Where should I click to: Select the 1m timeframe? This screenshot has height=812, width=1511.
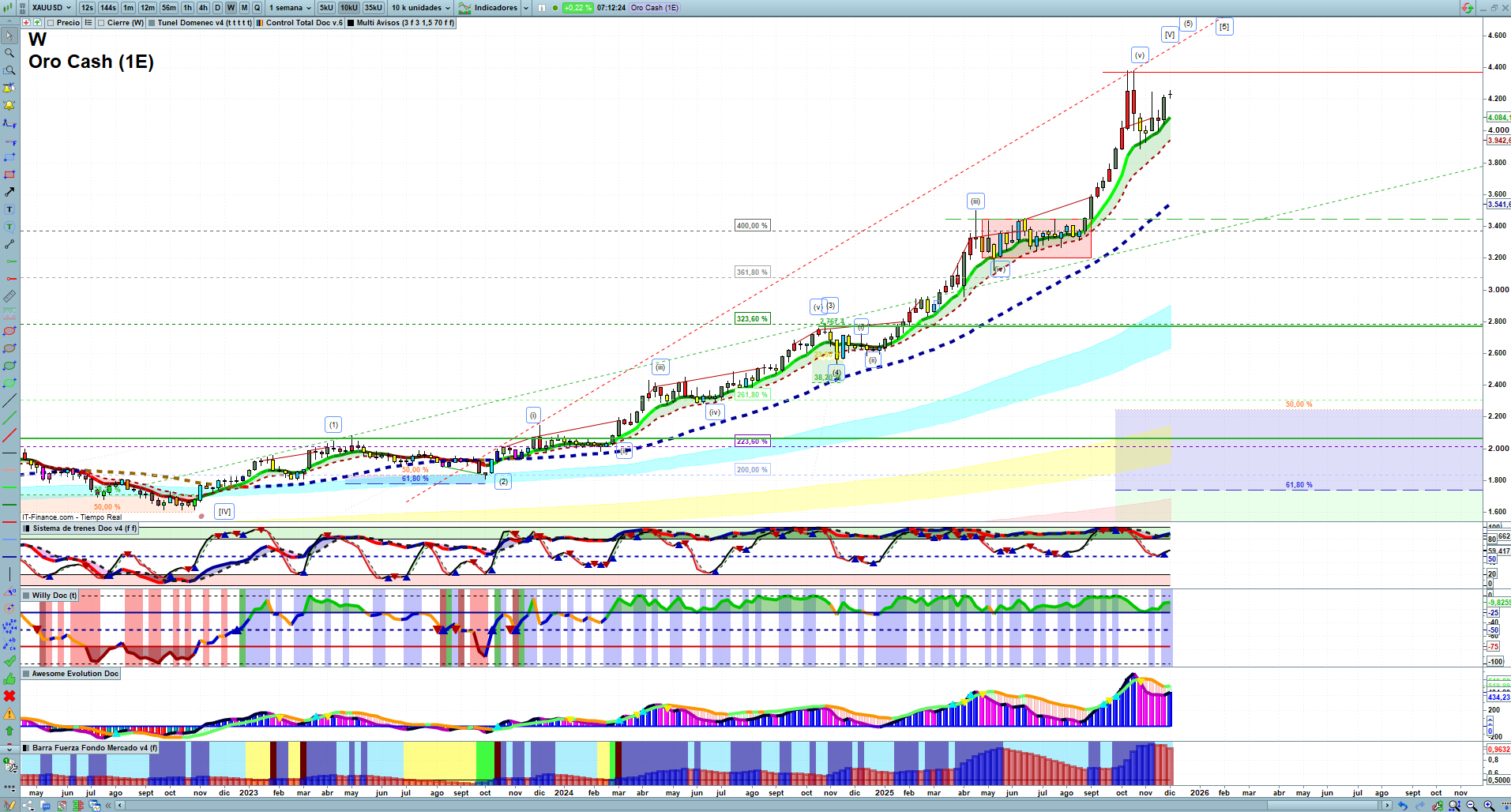[x=128, y=8]
